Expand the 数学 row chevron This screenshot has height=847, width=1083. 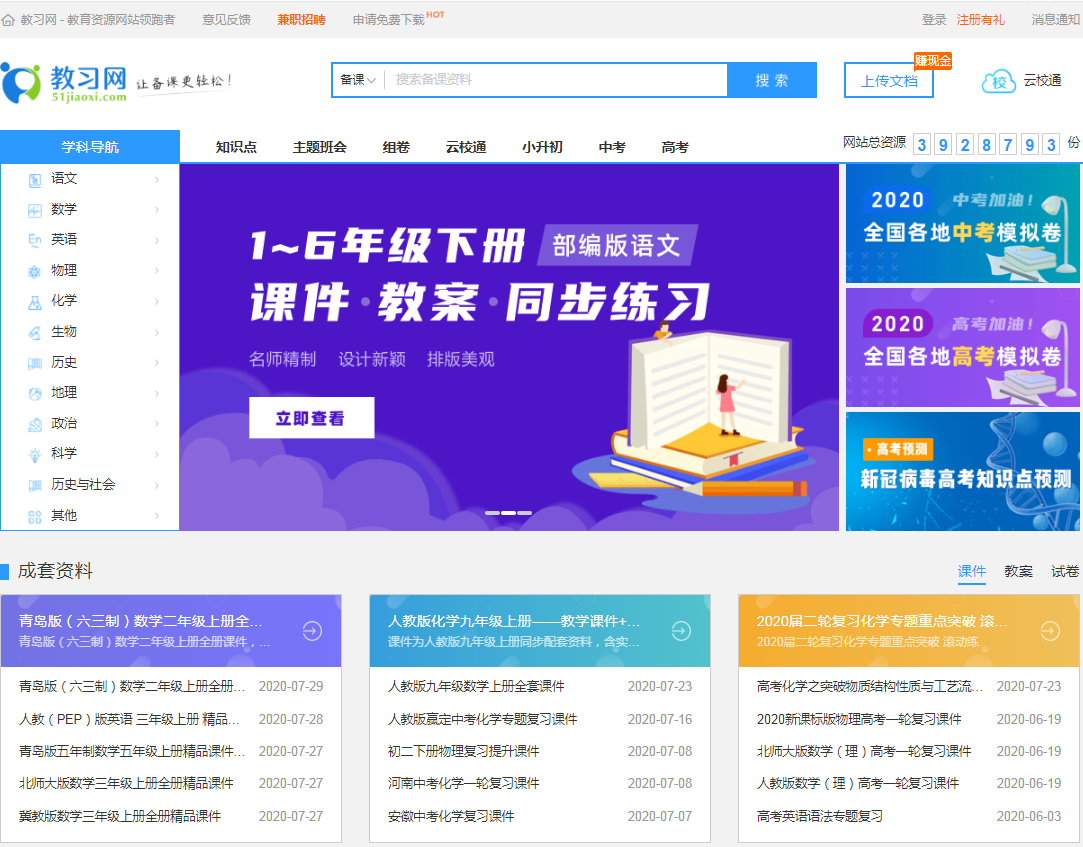(157, 209)
